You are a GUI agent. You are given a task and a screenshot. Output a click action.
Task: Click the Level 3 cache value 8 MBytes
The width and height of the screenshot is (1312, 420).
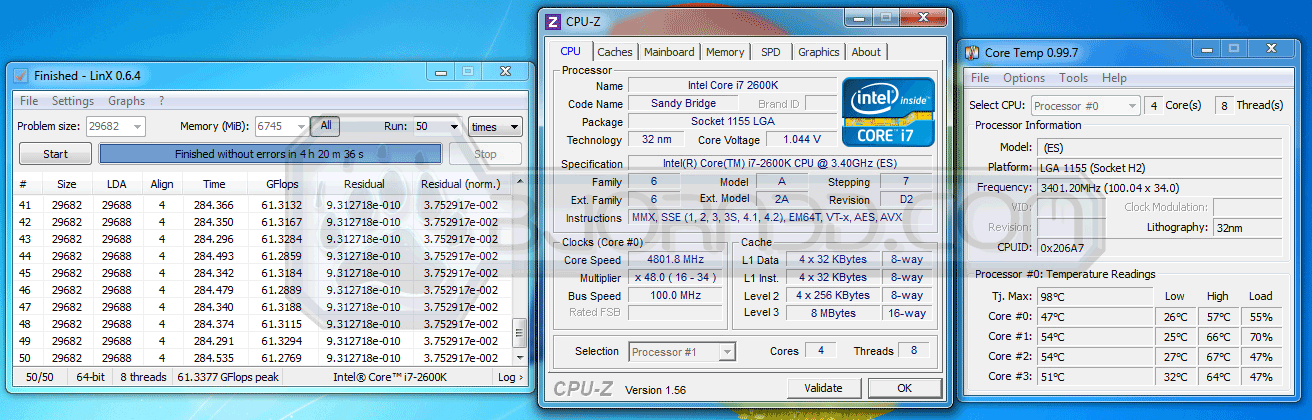pyautogui.click(x=832, y=313)
